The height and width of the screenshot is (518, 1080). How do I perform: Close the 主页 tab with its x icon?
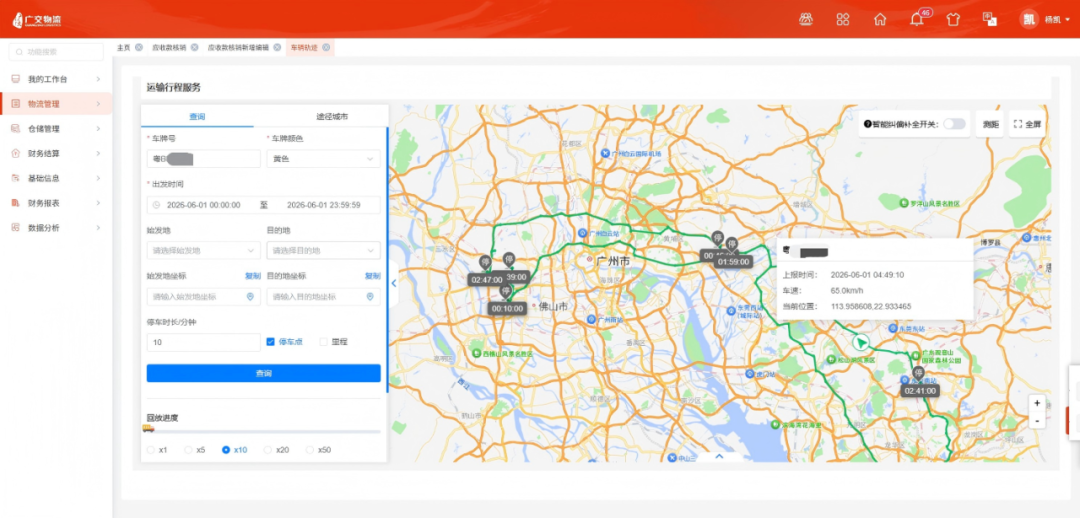139,48
